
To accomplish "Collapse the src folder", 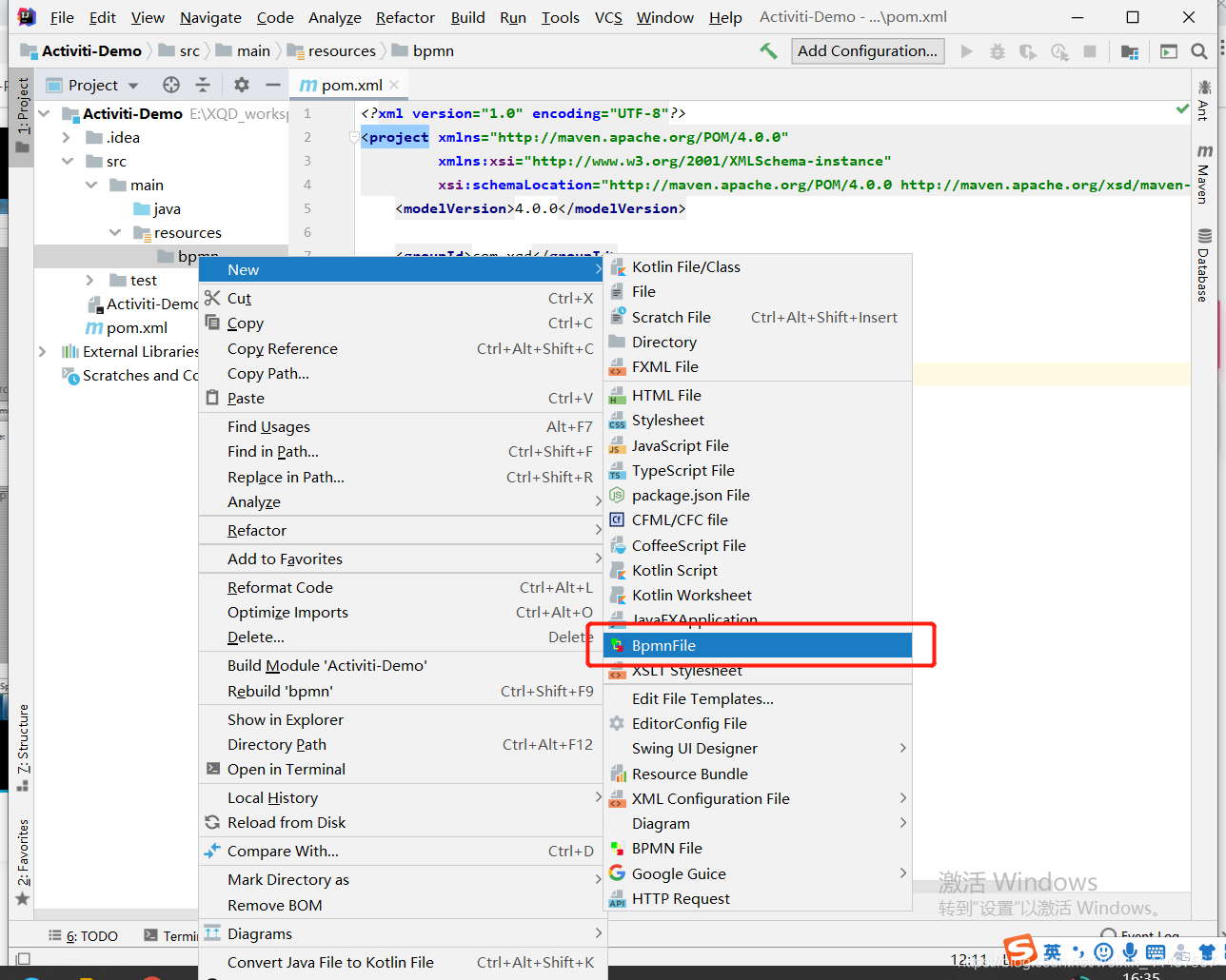I will pos(67,161).
